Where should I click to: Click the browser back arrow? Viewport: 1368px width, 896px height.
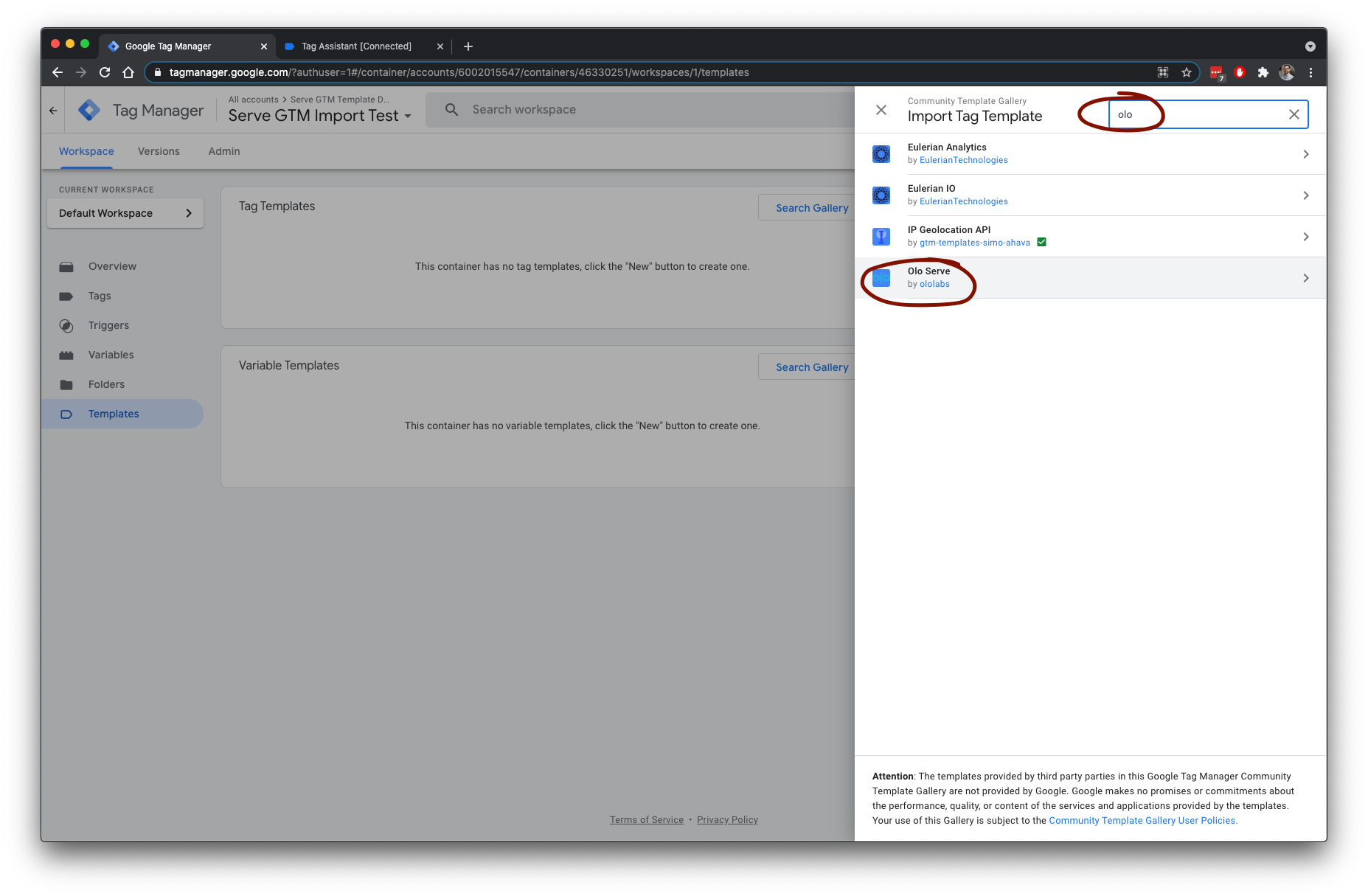click(58, 72)
